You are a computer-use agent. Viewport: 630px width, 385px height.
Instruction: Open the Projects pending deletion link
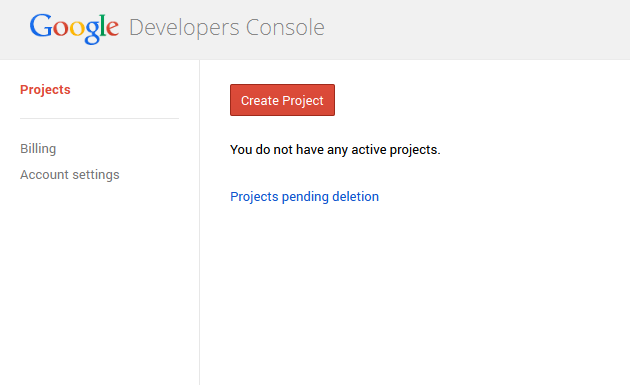tap(304, 197)
